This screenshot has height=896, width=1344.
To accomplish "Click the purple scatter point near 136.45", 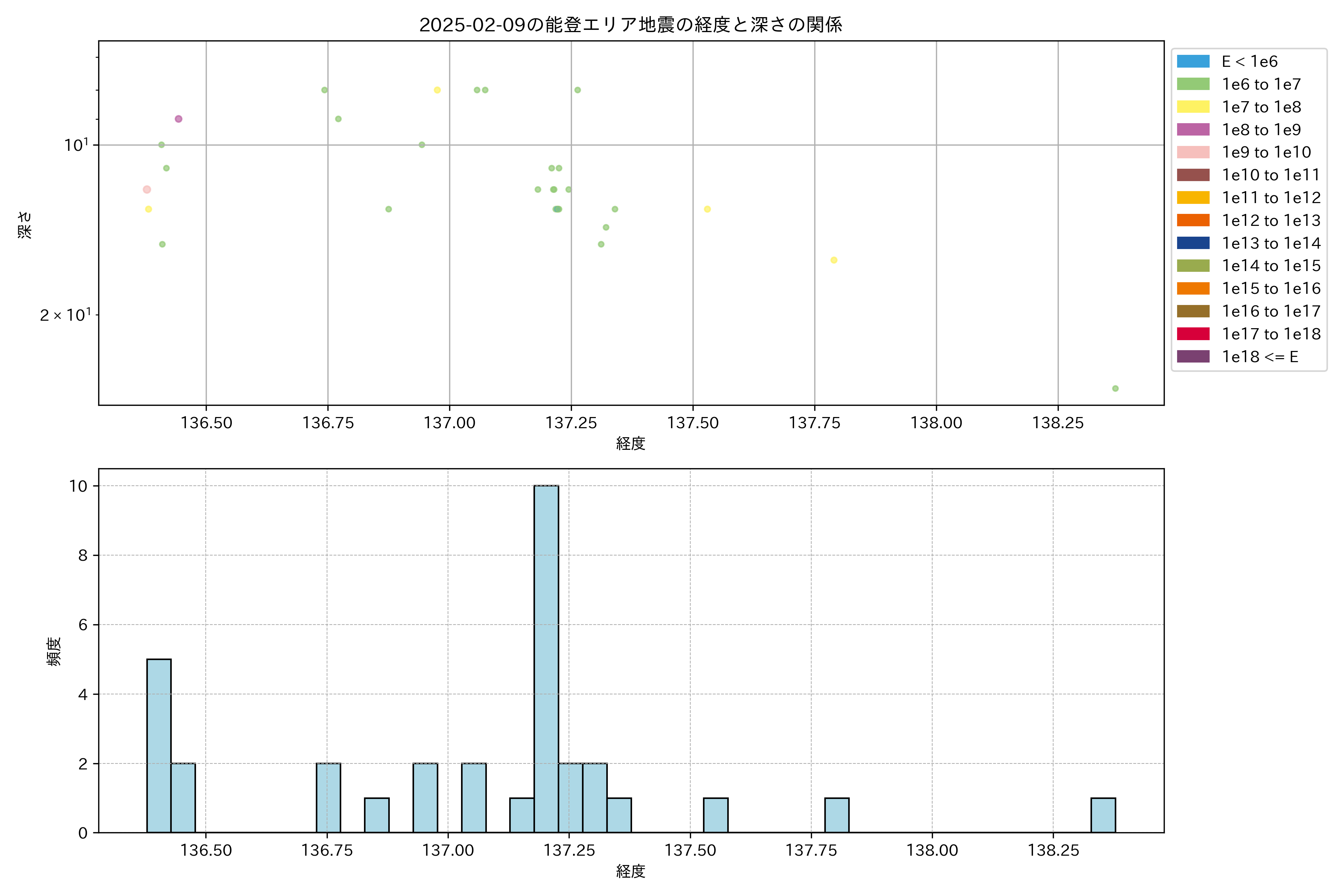I will tap(178, 119).
